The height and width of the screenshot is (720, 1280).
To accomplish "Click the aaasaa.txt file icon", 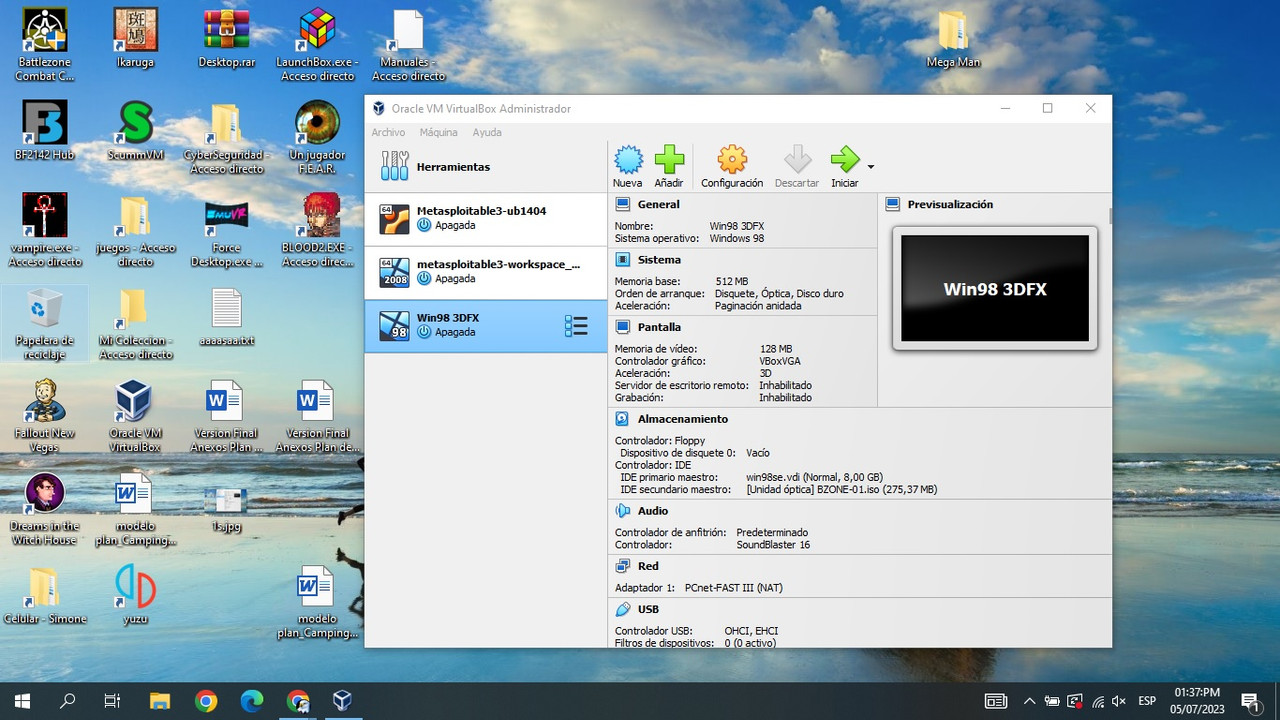I will [226, 317].
